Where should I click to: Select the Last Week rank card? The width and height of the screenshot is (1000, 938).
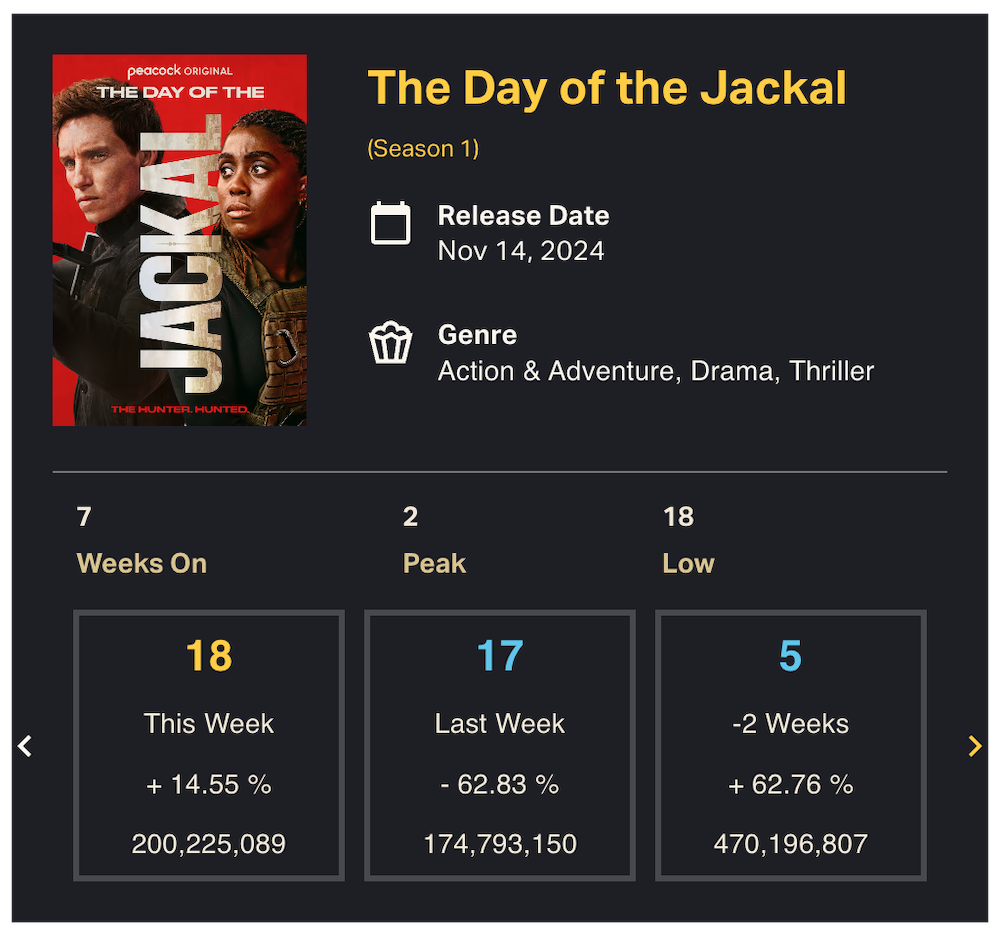tap(500, 745)
